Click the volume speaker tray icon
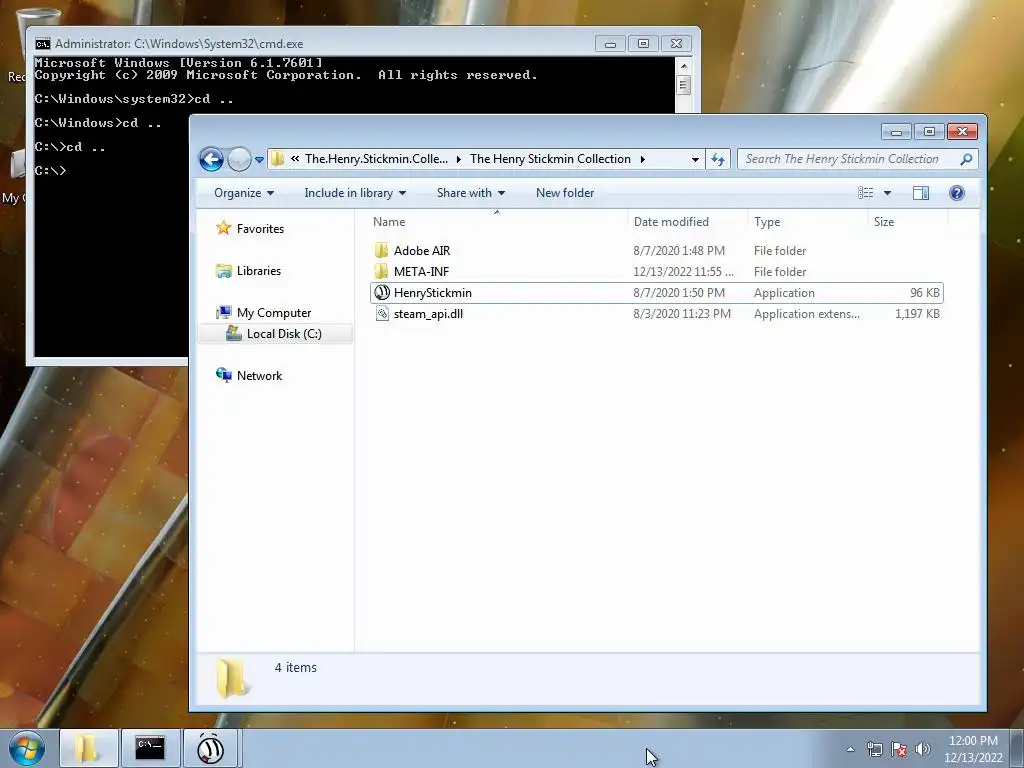The height and width of the screenshot is (768, 1024). coord(922,749)
